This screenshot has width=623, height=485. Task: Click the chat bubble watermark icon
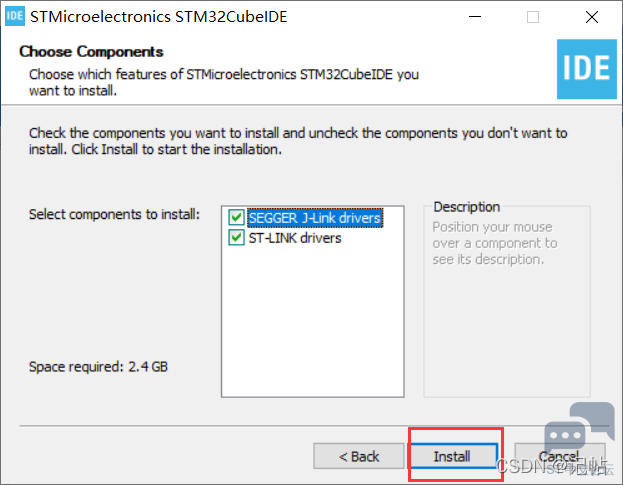tap(579, 427)
